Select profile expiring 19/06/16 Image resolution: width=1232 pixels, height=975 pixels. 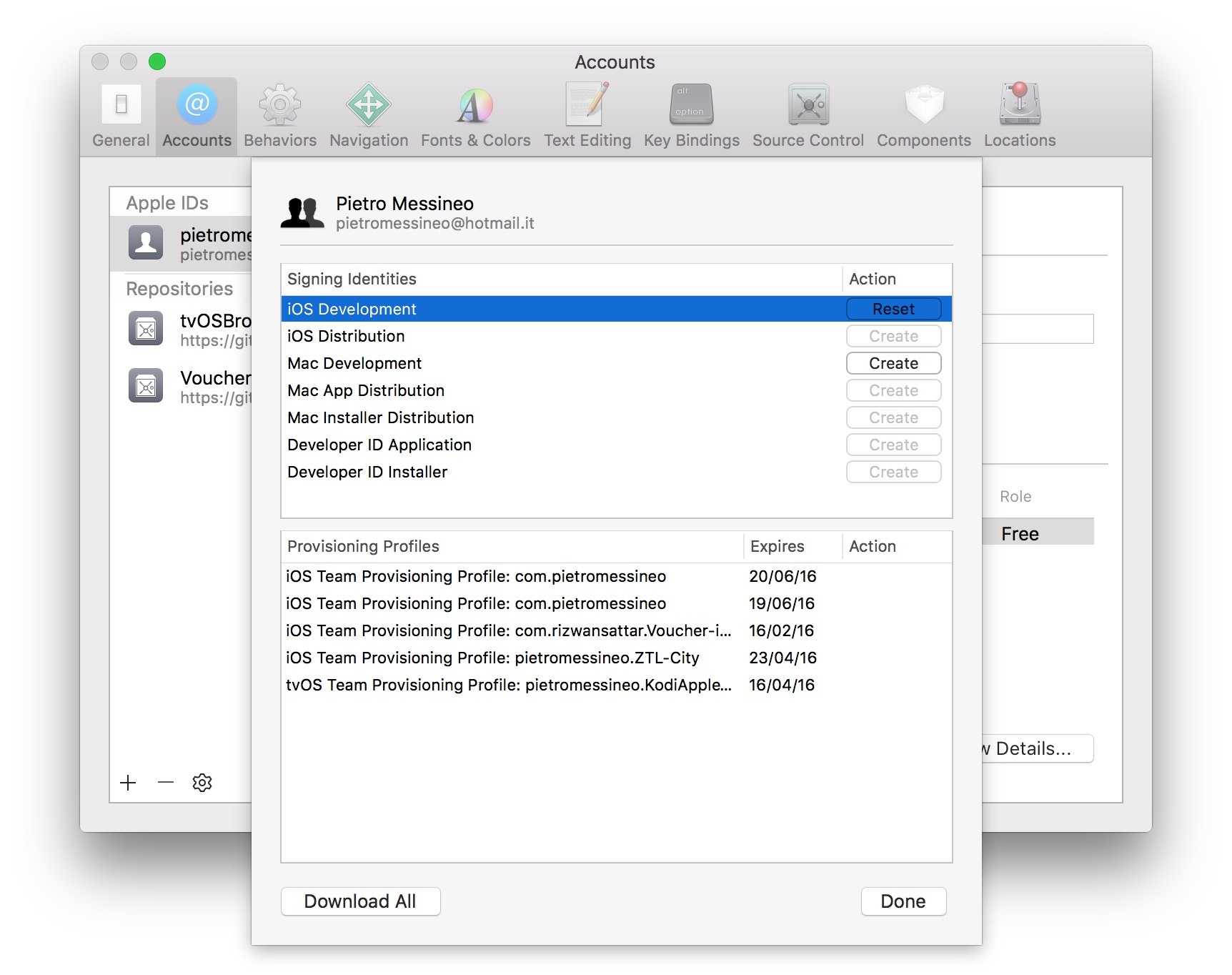(616, 603)
